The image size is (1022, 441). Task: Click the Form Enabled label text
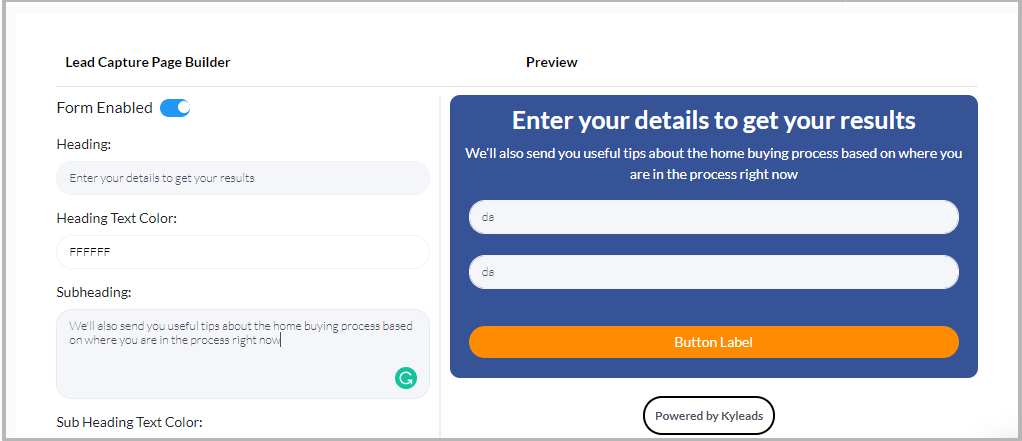(x=105, y=108)
